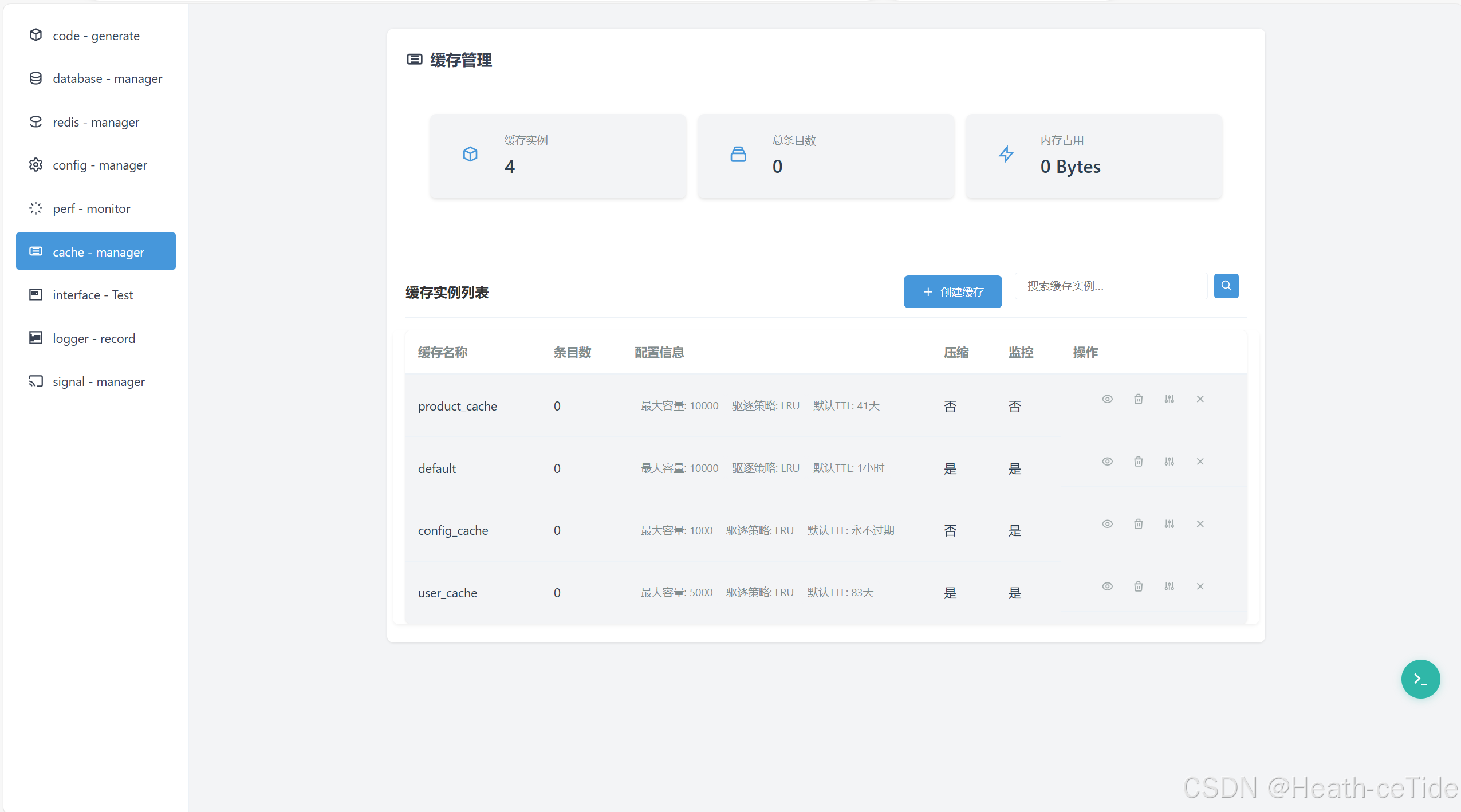Focus the 搜索缓存实例 search input field
This screenshot has height=812, width=1461.
(1110, 286)
